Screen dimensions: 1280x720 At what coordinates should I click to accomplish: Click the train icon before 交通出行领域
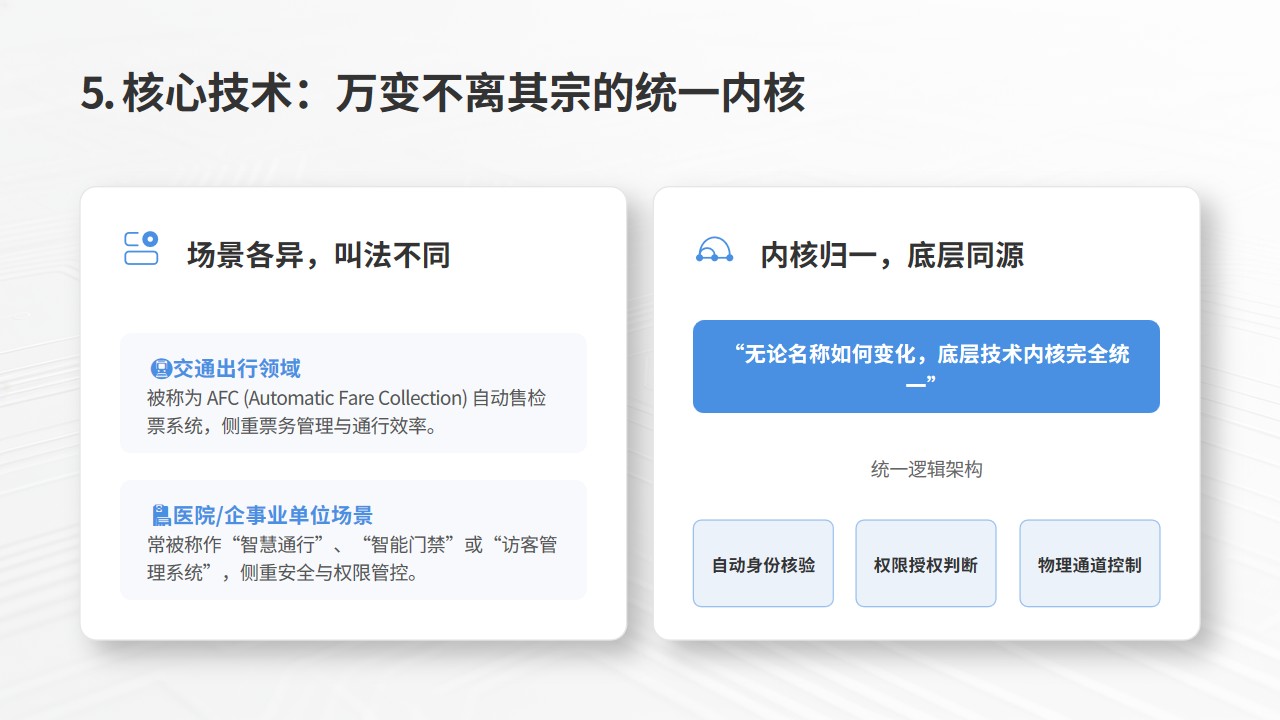click(160, 369)
